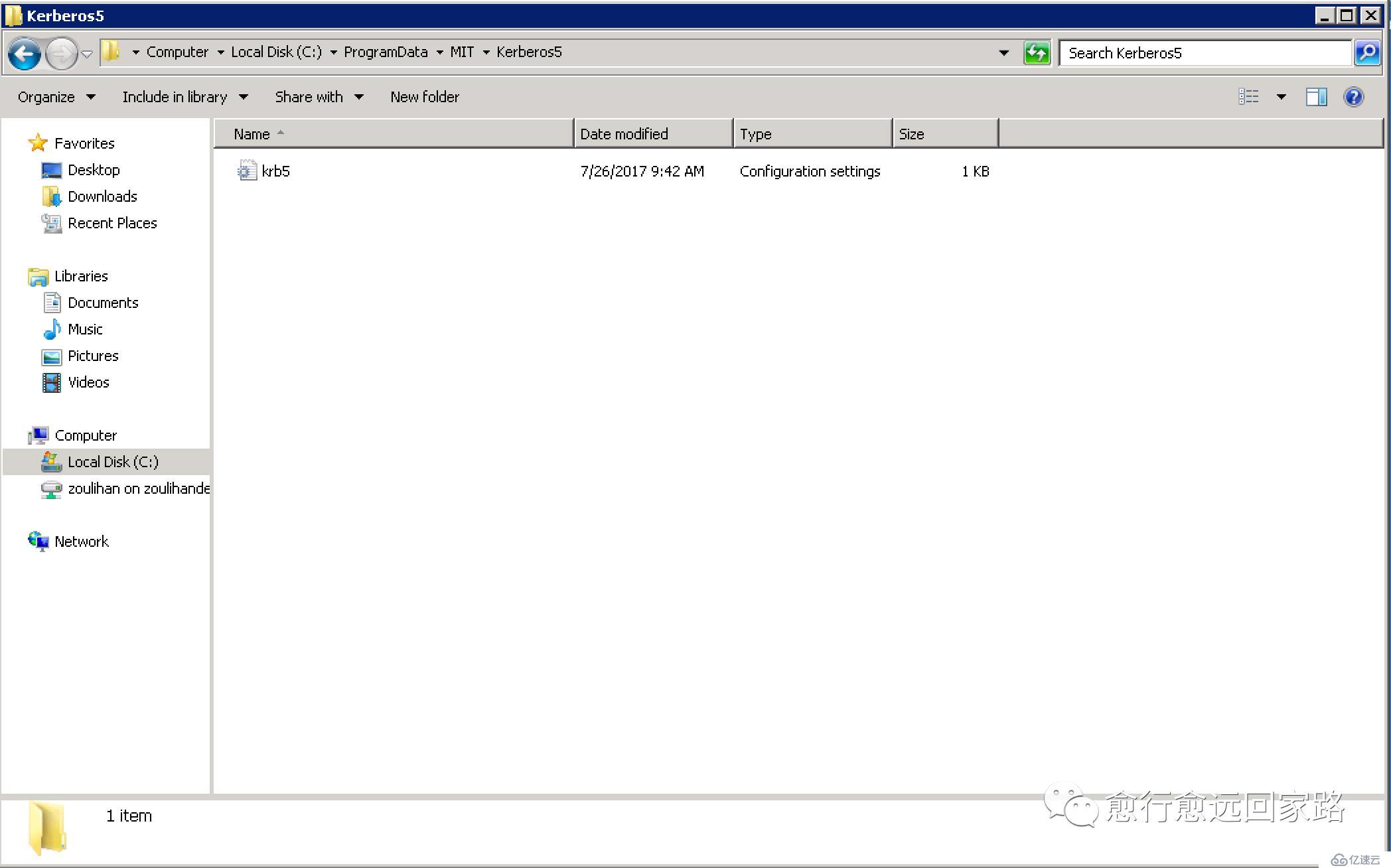Click the New folder button
This screenshot has width=1391, height=868.
pyautogui.click(x=424, y=97)
